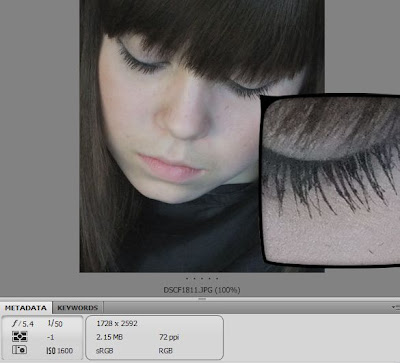
Task: Click the shutter speed 1/50 value
Action: pos(55,323)
